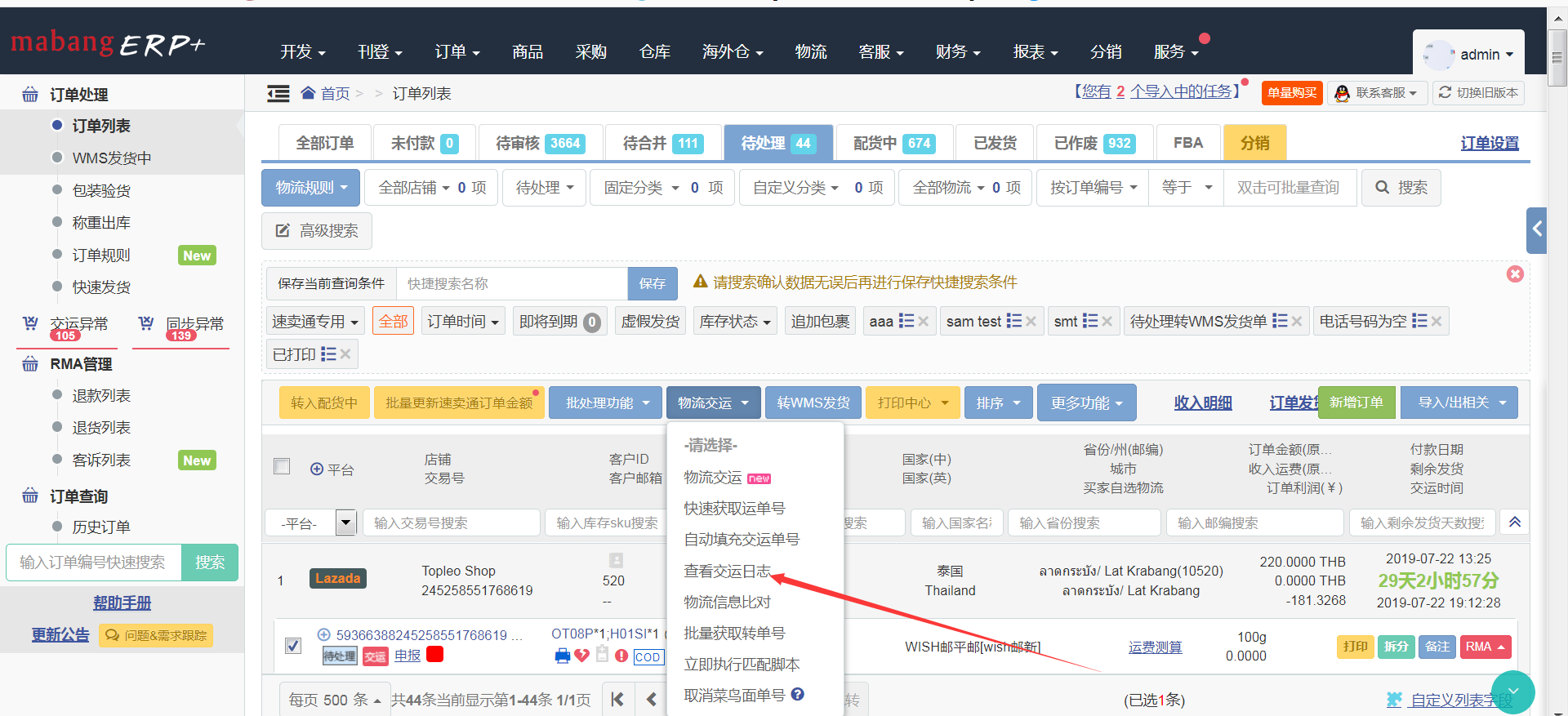This screenshot has height=716, width=1568.
Task: Go to previous page of results
Action: pos(651,699)
